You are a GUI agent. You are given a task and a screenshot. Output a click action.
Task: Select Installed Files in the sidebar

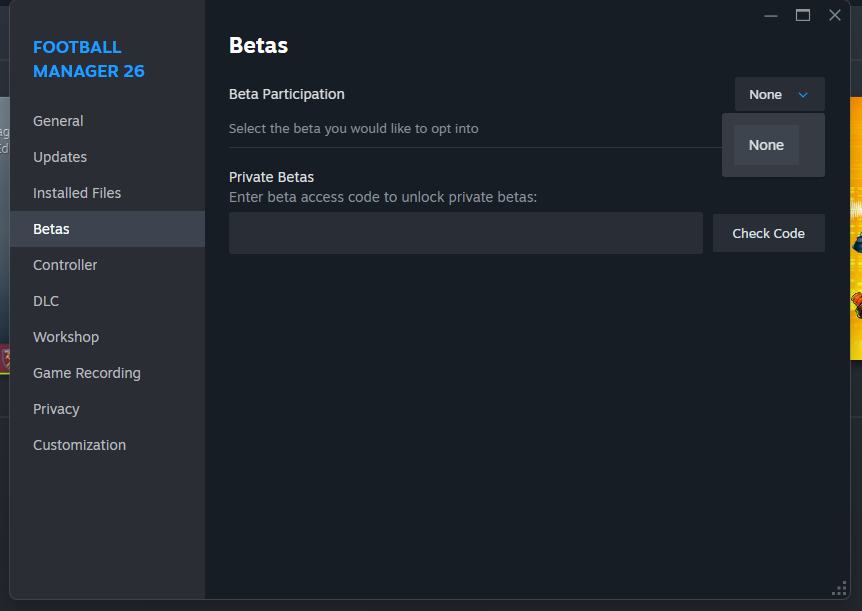tap(77, 193)
